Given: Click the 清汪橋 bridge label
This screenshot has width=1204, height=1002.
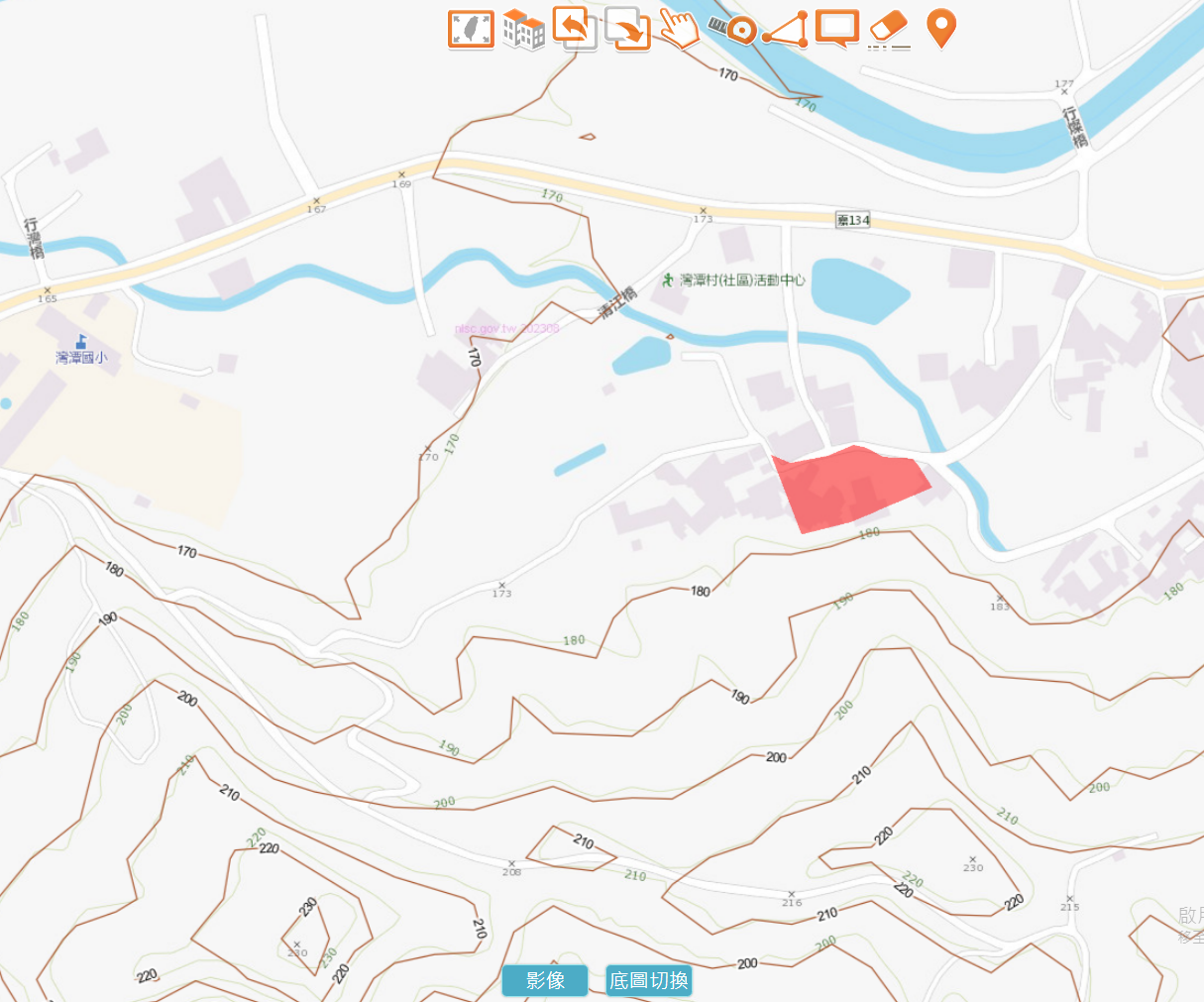Looking at the screenshot, I should coord(616,303).
